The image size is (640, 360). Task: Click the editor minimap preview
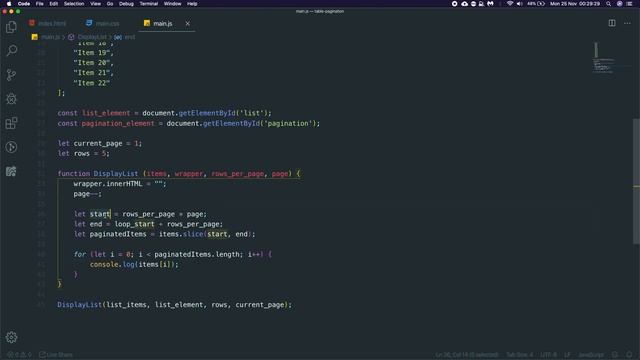click(x=604, y=58)
